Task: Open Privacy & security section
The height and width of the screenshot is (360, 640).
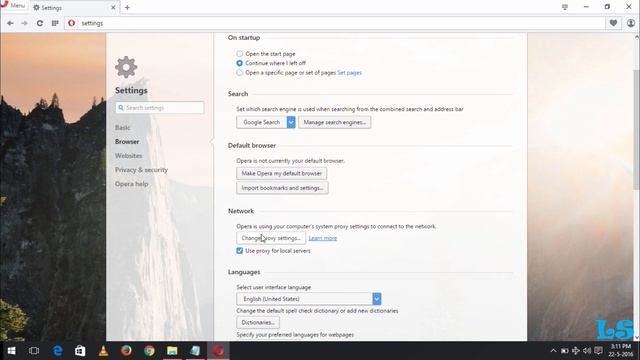Action: tap(141, 170)
